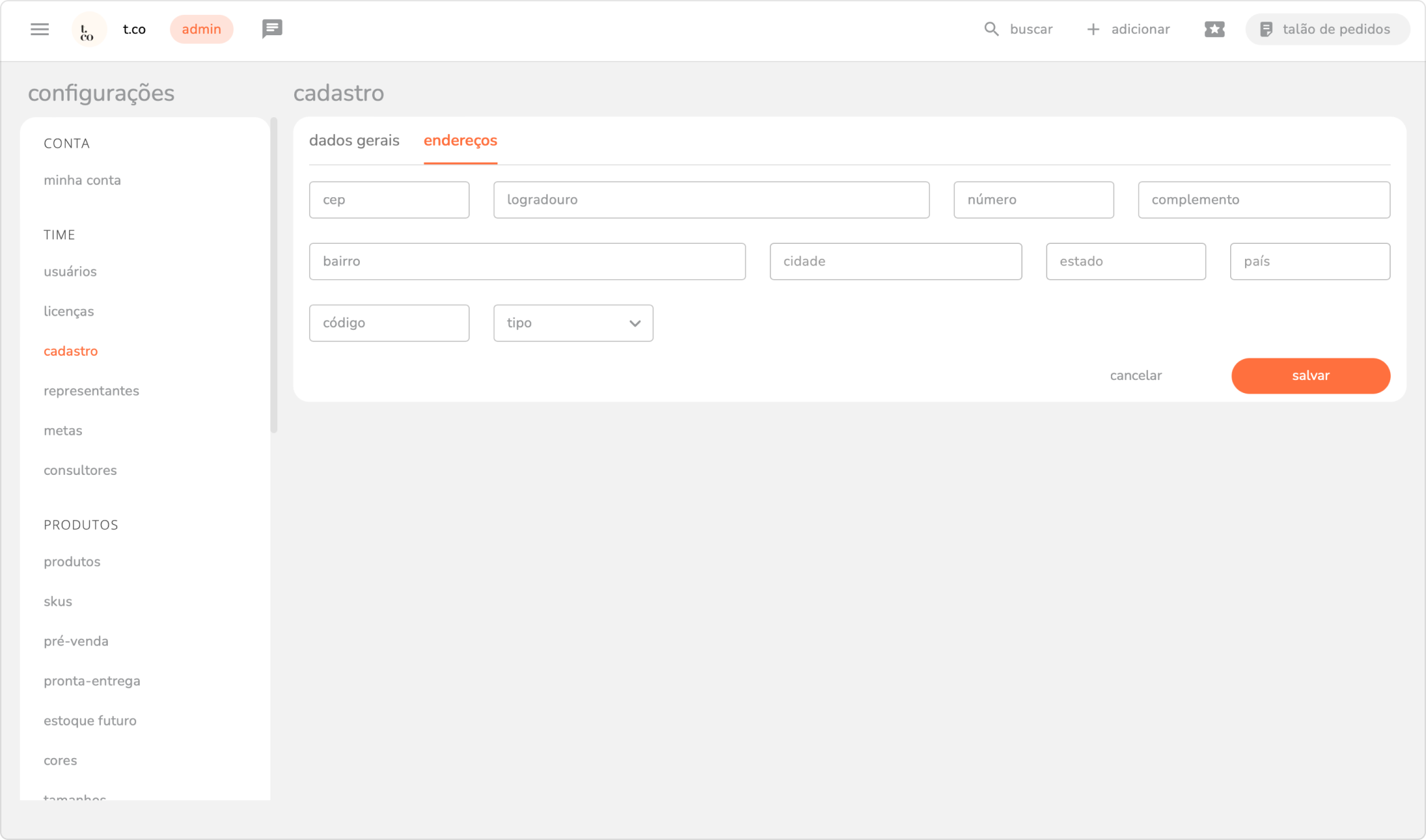Open usuários in the sidebar
This screenshot has width=1426, height=840.
pyautogui.click(x=70, y=272)
